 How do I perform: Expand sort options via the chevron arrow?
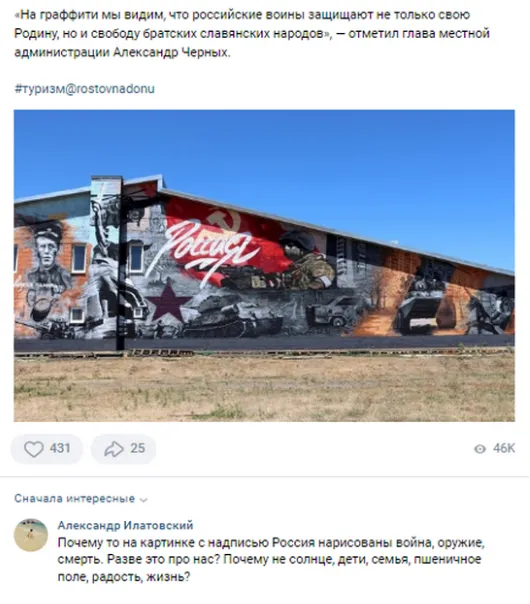144,500
